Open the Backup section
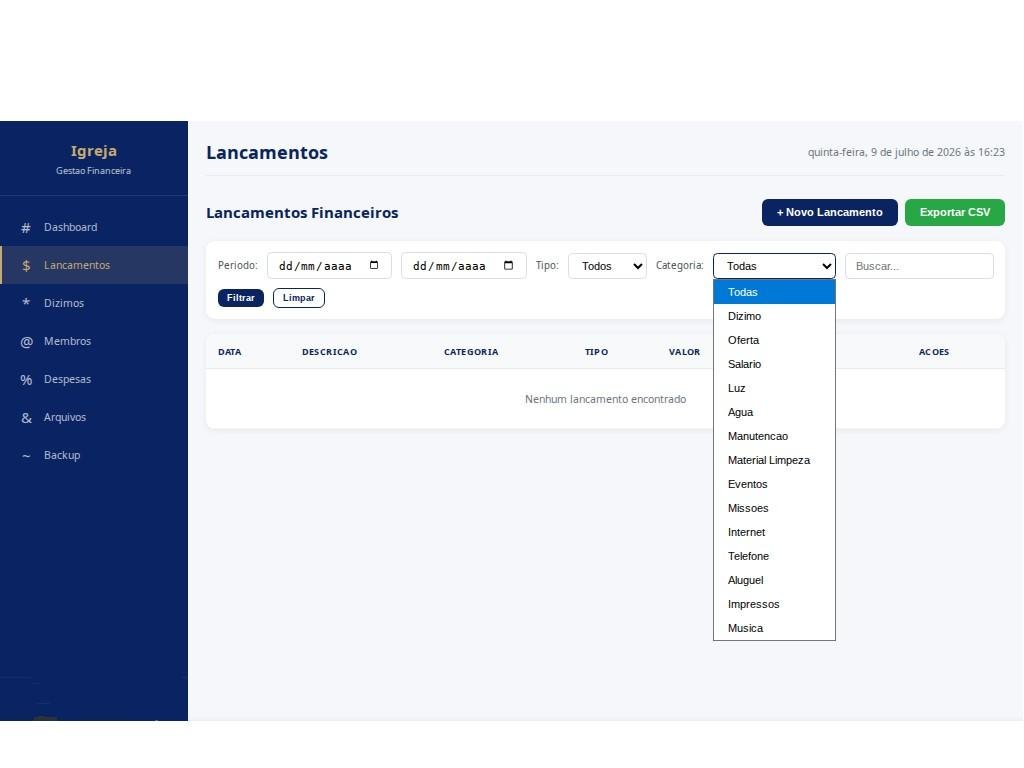The height and width of the screenshot is (768, 1024). point(94,455)
